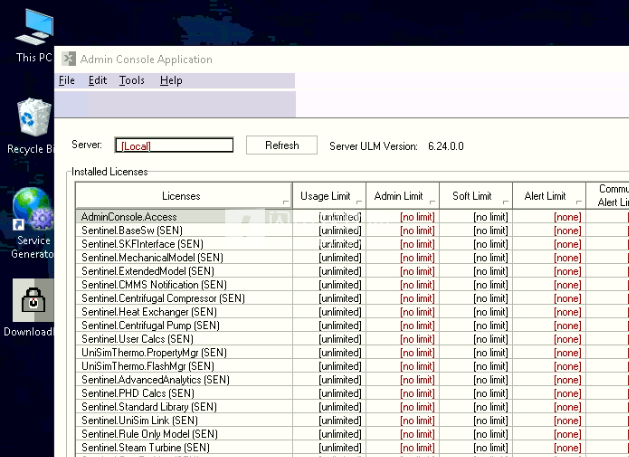Click Admin Limit [no limit] for Sentinel.BaseSw

pos(403,230)
